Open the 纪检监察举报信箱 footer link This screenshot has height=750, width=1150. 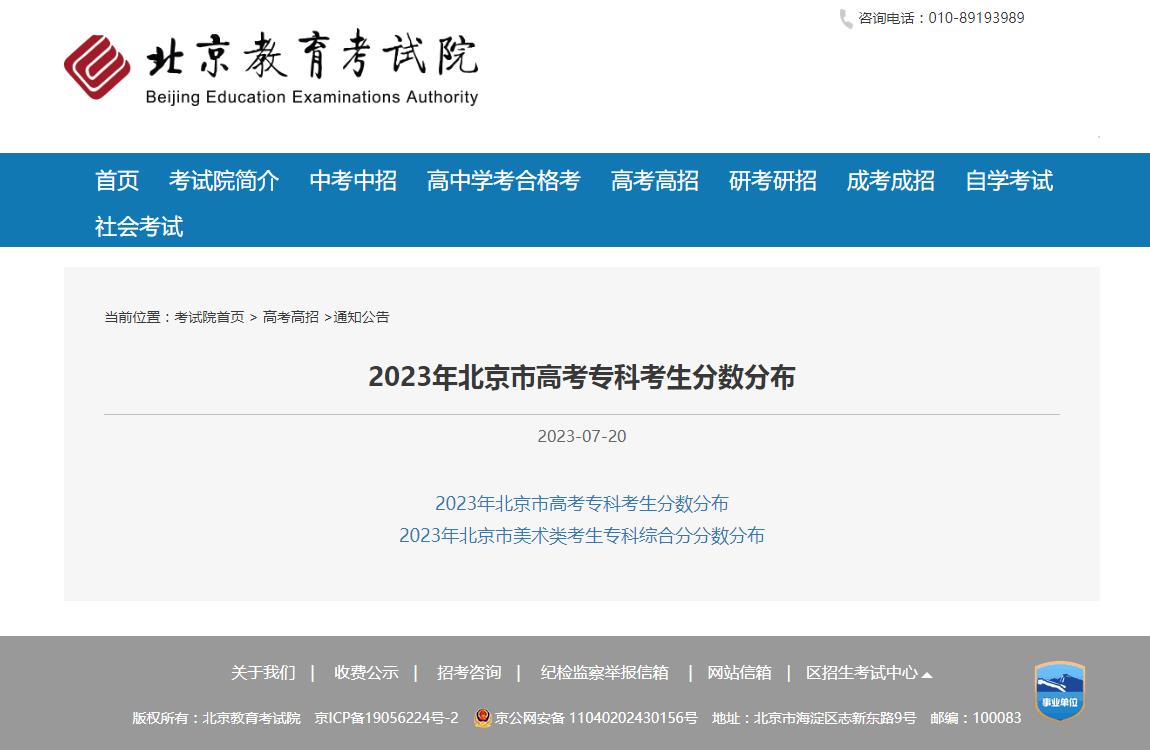(x=604, y=672)
